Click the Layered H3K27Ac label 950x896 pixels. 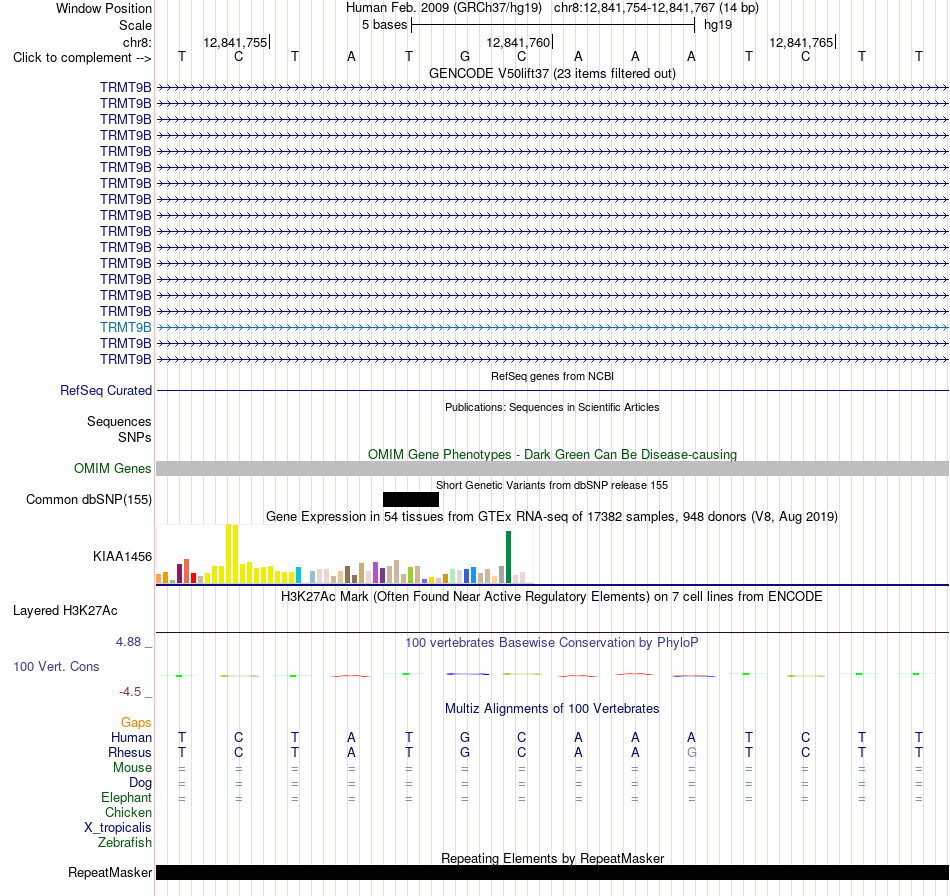click(x=65, y=611)
